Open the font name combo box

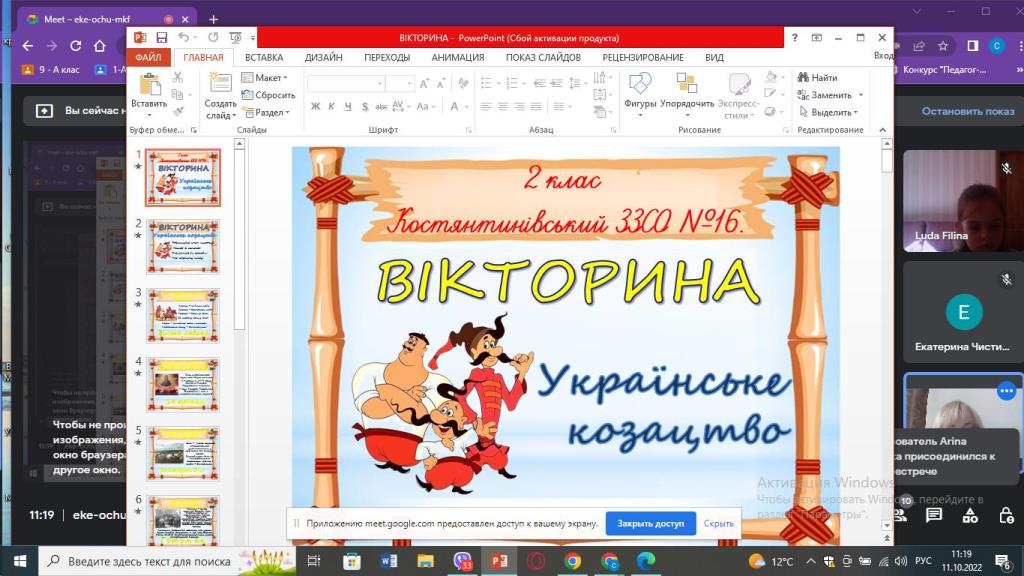(x=345, y=84)
